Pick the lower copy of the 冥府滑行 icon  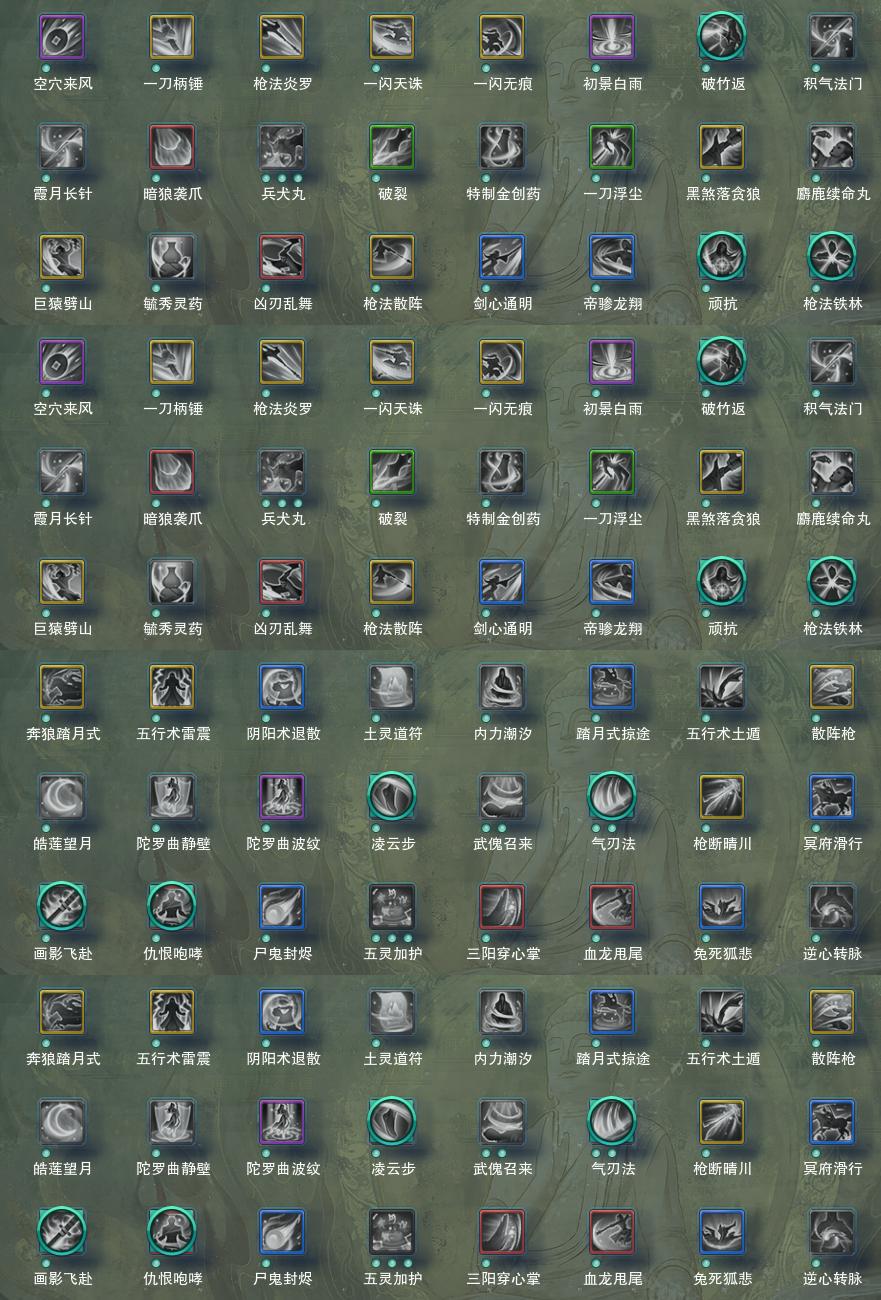pos(832,1122)
